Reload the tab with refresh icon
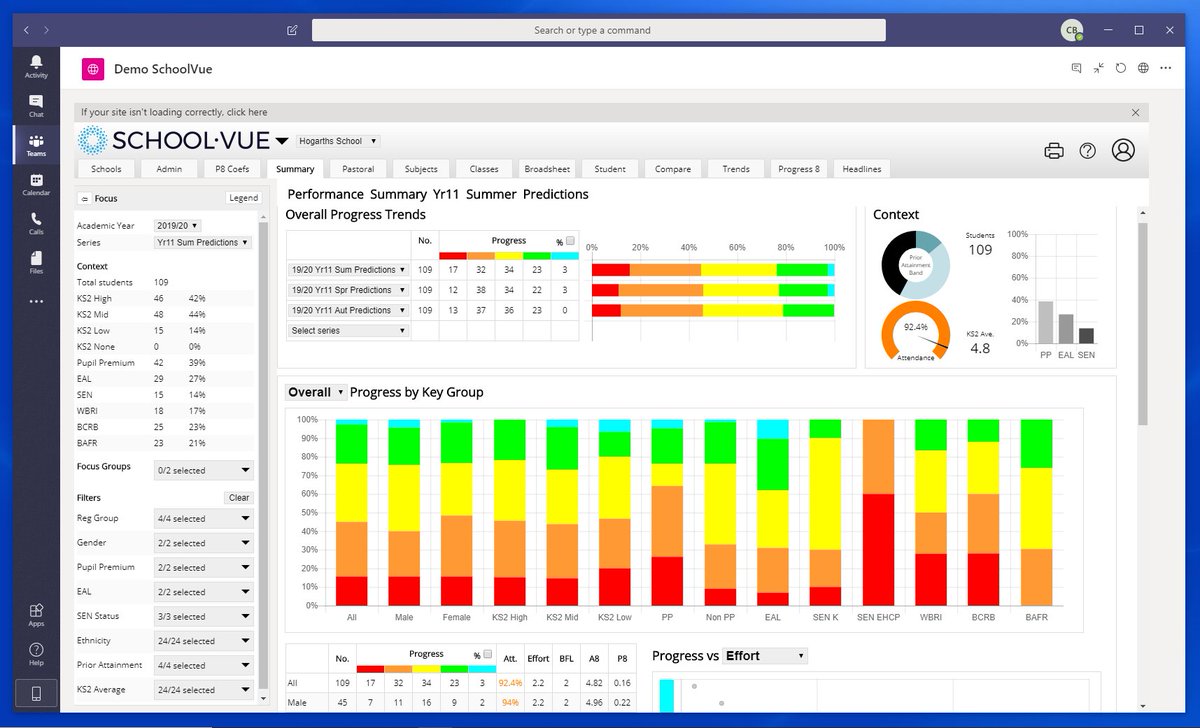Viewport: 1200px width, 728px height. coord(1121,68)
